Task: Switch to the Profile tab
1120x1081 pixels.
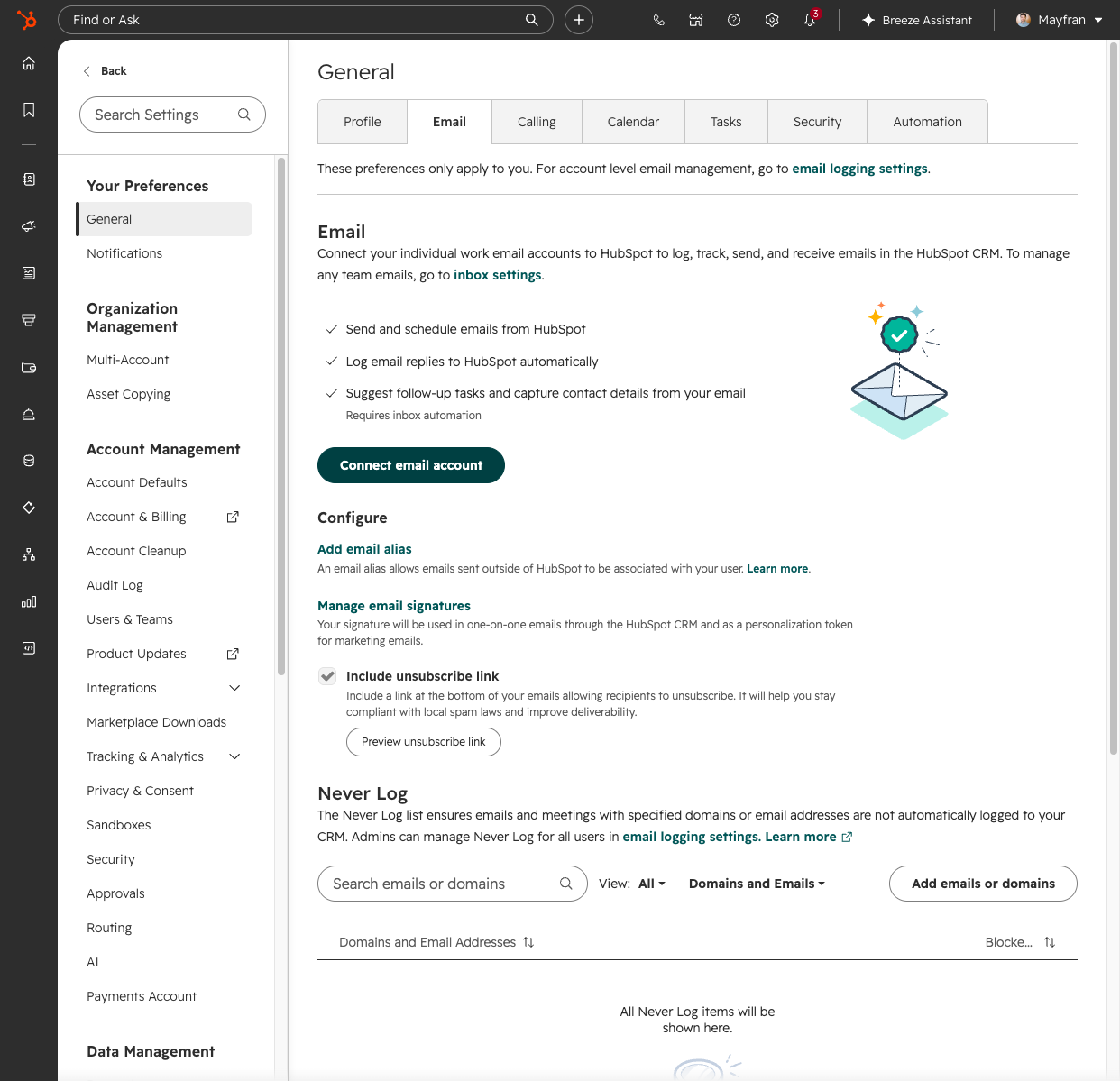Action: [x=363, y=122]
